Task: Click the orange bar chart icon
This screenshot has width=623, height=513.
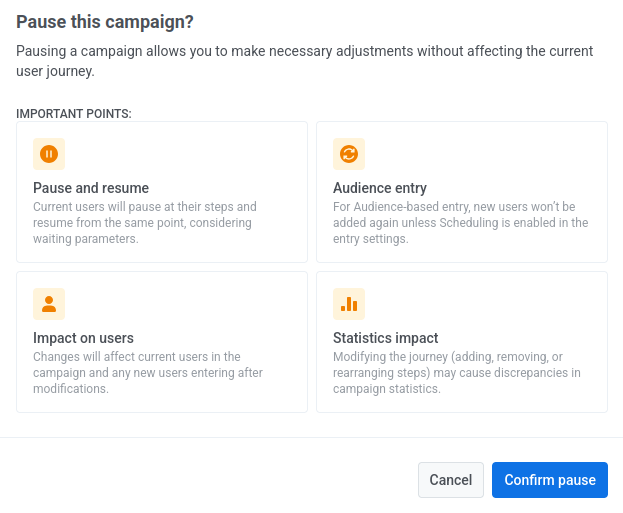Action: coord(349,304)
